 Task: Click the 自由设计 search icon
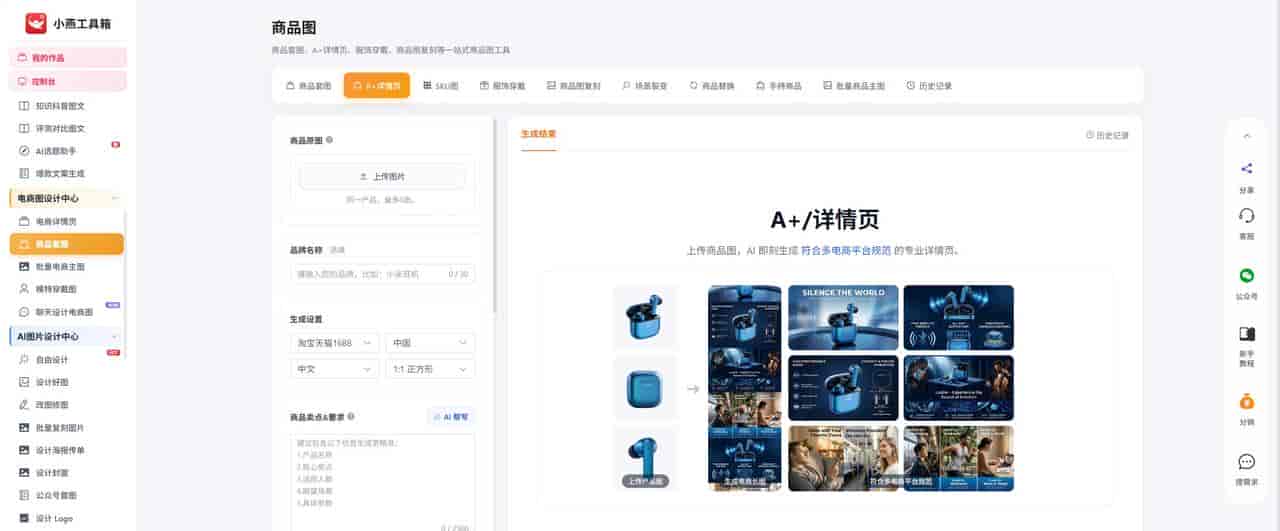click(x=25, y=359)
